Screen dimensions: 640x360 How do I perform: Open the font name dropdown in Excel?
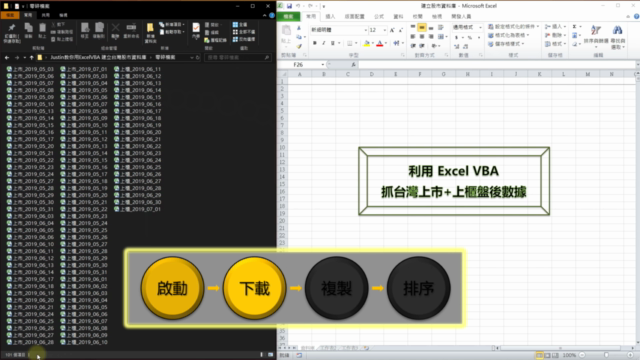coord(365,30)
